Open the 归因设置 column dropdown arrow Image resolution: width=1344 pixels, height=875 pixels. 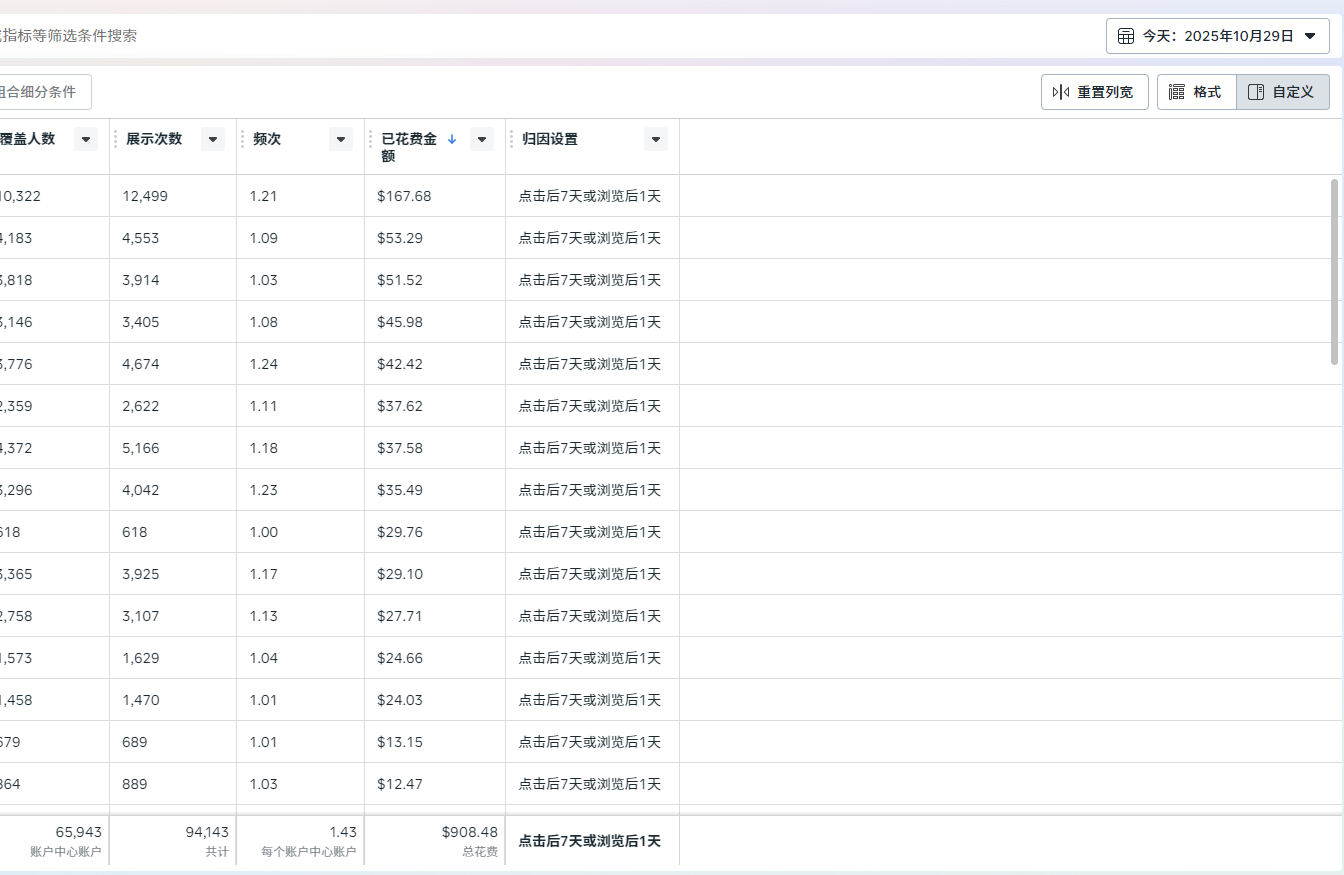(656, 140)
